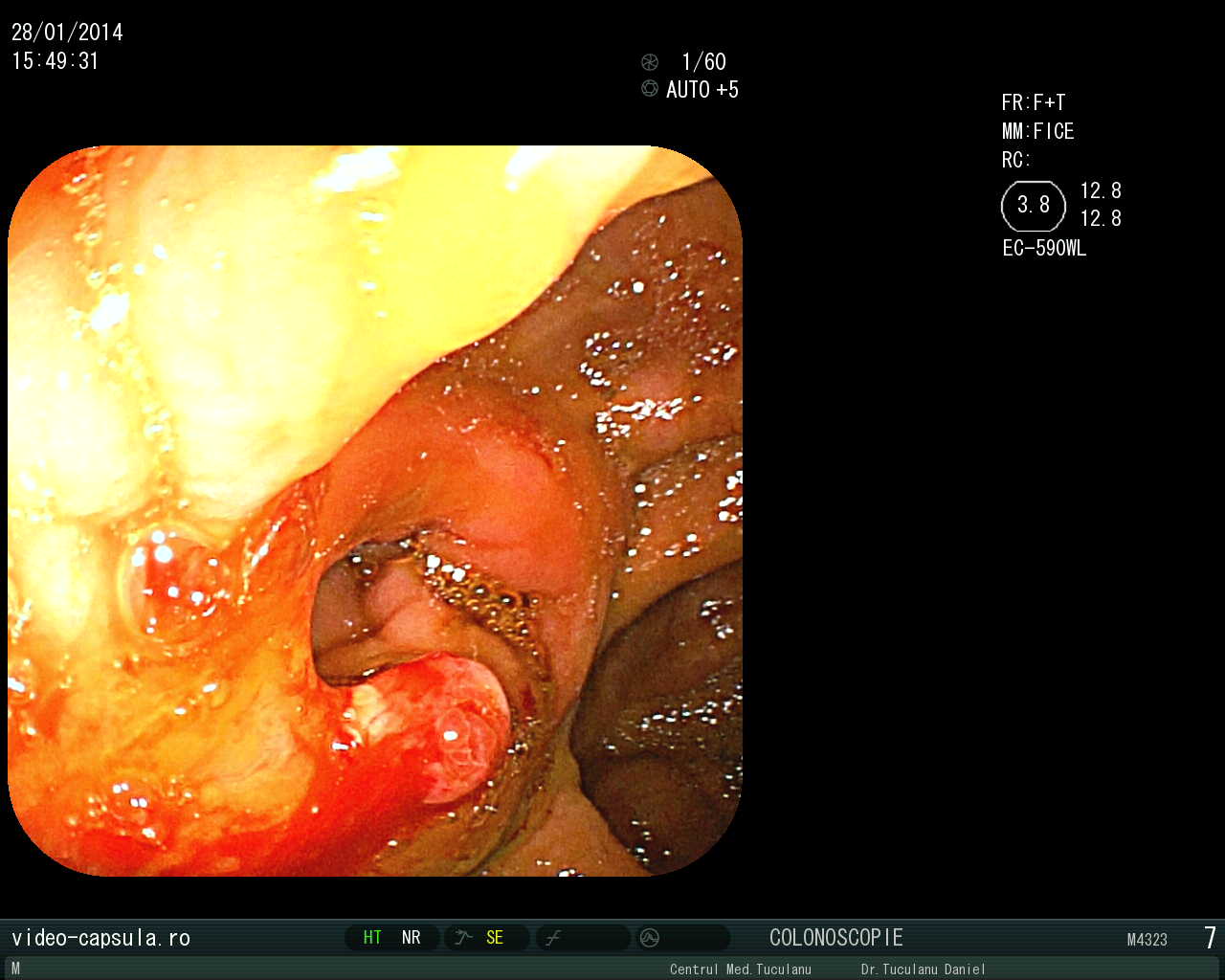
Task: Open the AUTO +5 exposure setting
Action: point(702,90)
